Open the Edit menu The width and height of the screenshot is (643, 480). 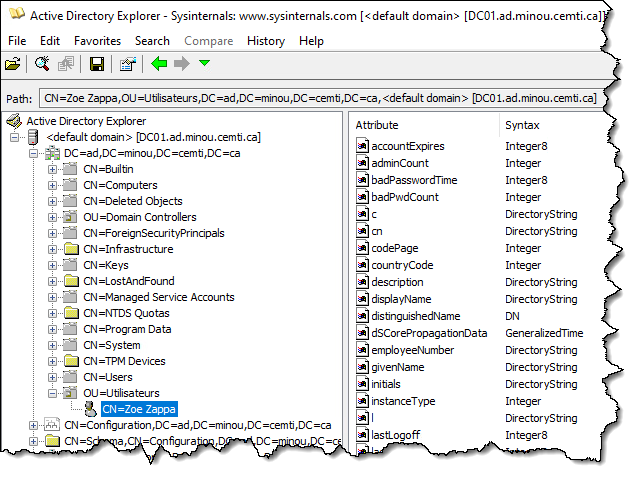[x=50, y=41]
